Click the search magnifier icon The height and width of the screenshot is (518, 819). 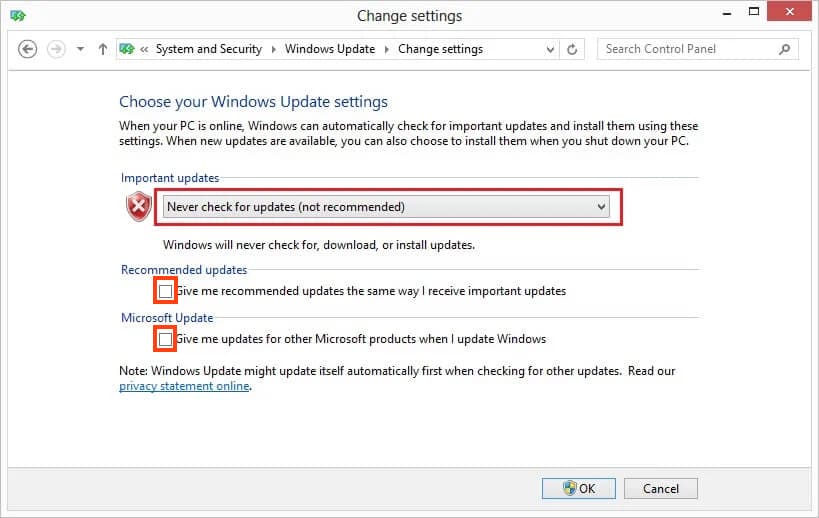point(785,49)
